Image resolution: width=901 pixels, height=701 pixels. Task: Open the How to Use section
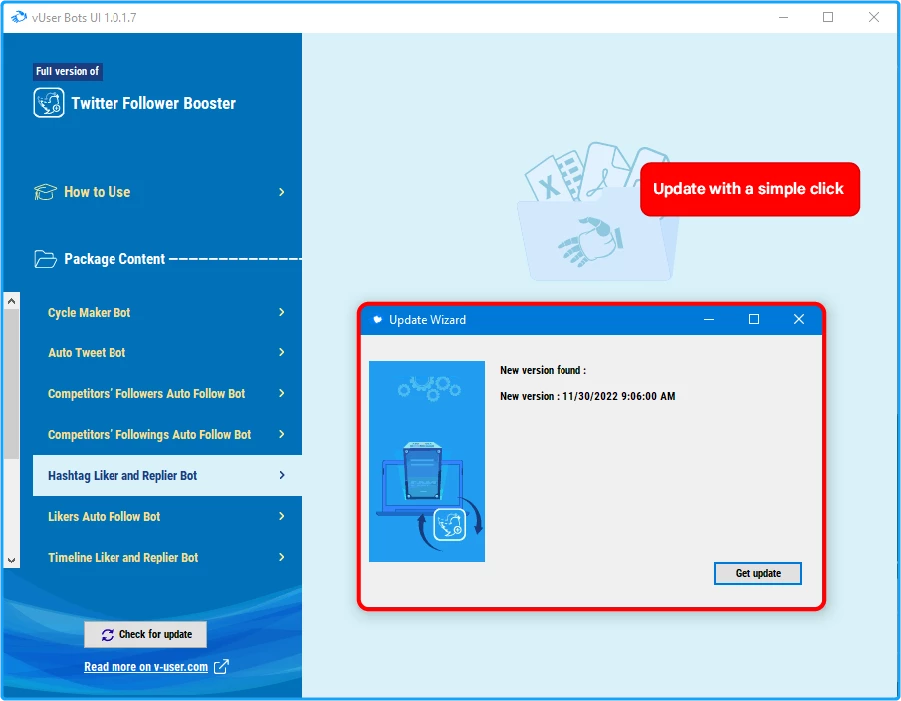(x=160, y=192)
